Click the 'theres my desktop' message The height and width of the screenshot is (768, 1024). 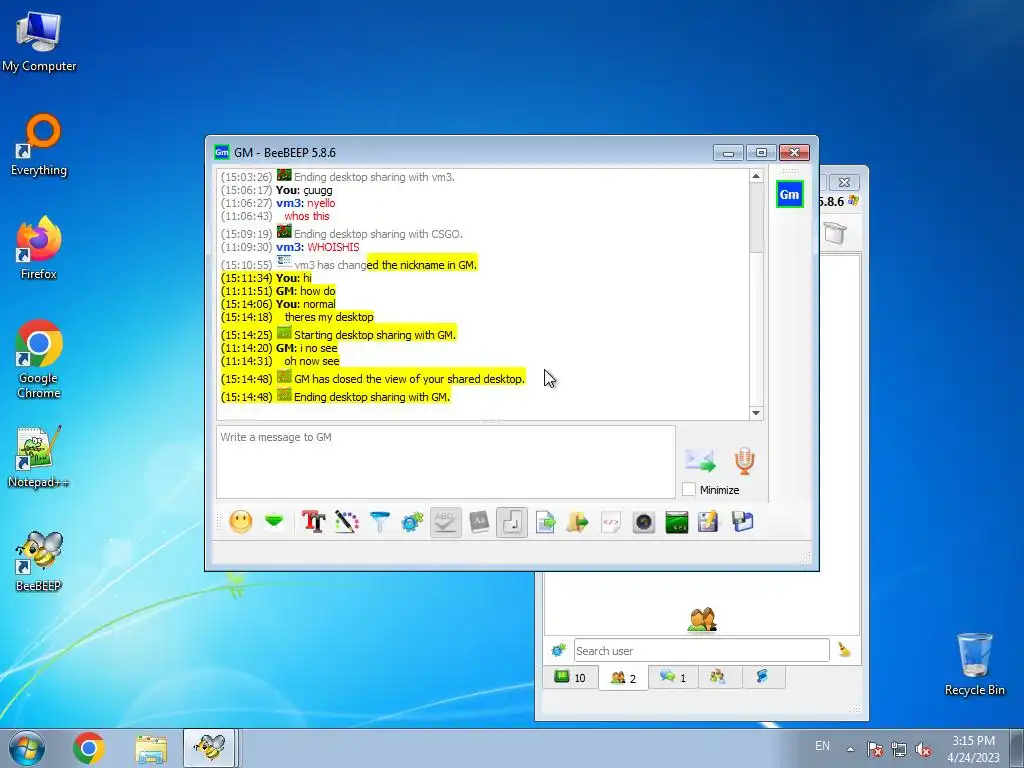coord(329,317)
